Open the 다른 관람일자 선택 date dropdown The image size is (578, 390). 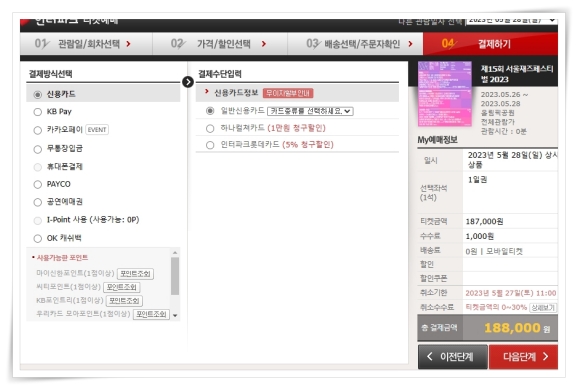[x=512, y=21]
